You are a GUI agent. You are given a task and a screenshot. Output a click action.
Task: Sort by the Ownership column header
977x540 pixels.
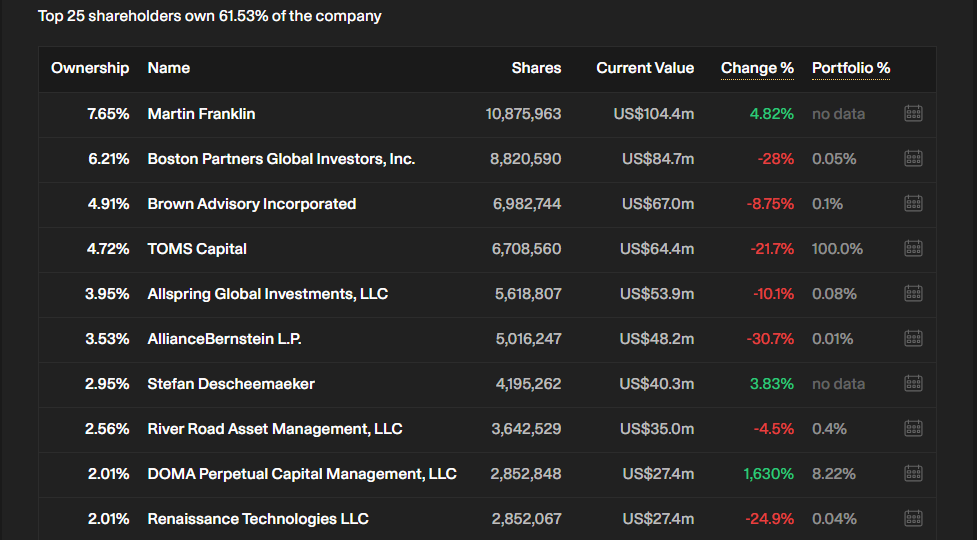pyautogui.click(x=90, y=68)
